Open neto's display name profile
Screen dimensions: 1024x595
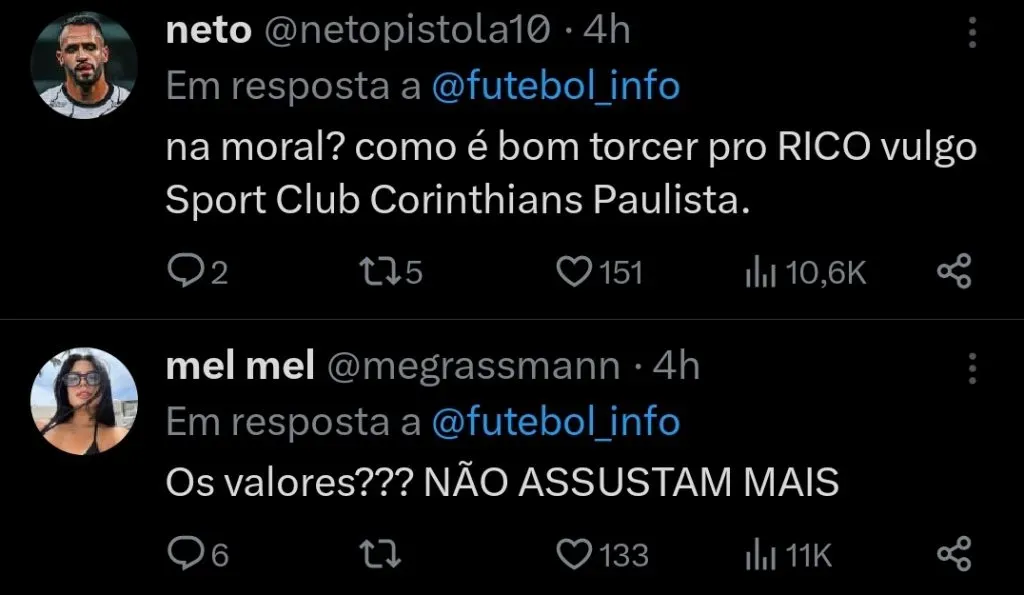point(207,31)
